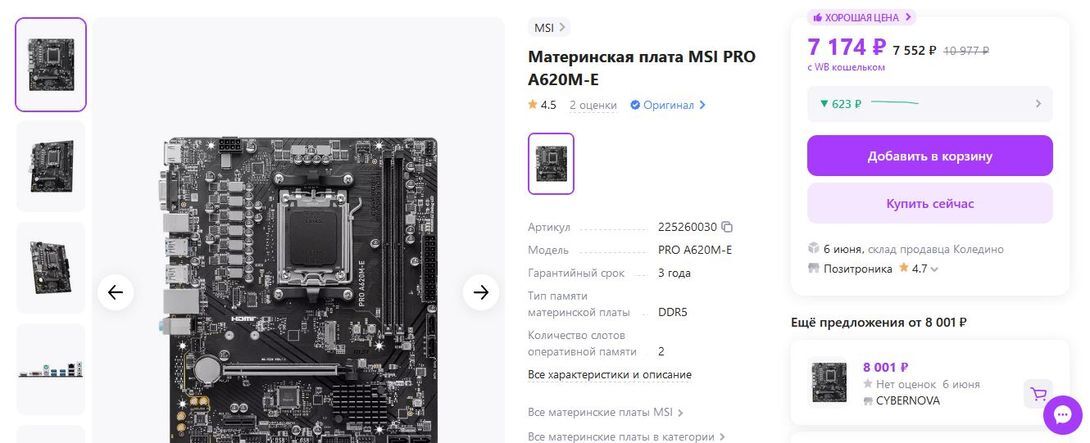
Task: Click Добавить в корзину button
Action: pyautogui.click(x=929, y=156)
